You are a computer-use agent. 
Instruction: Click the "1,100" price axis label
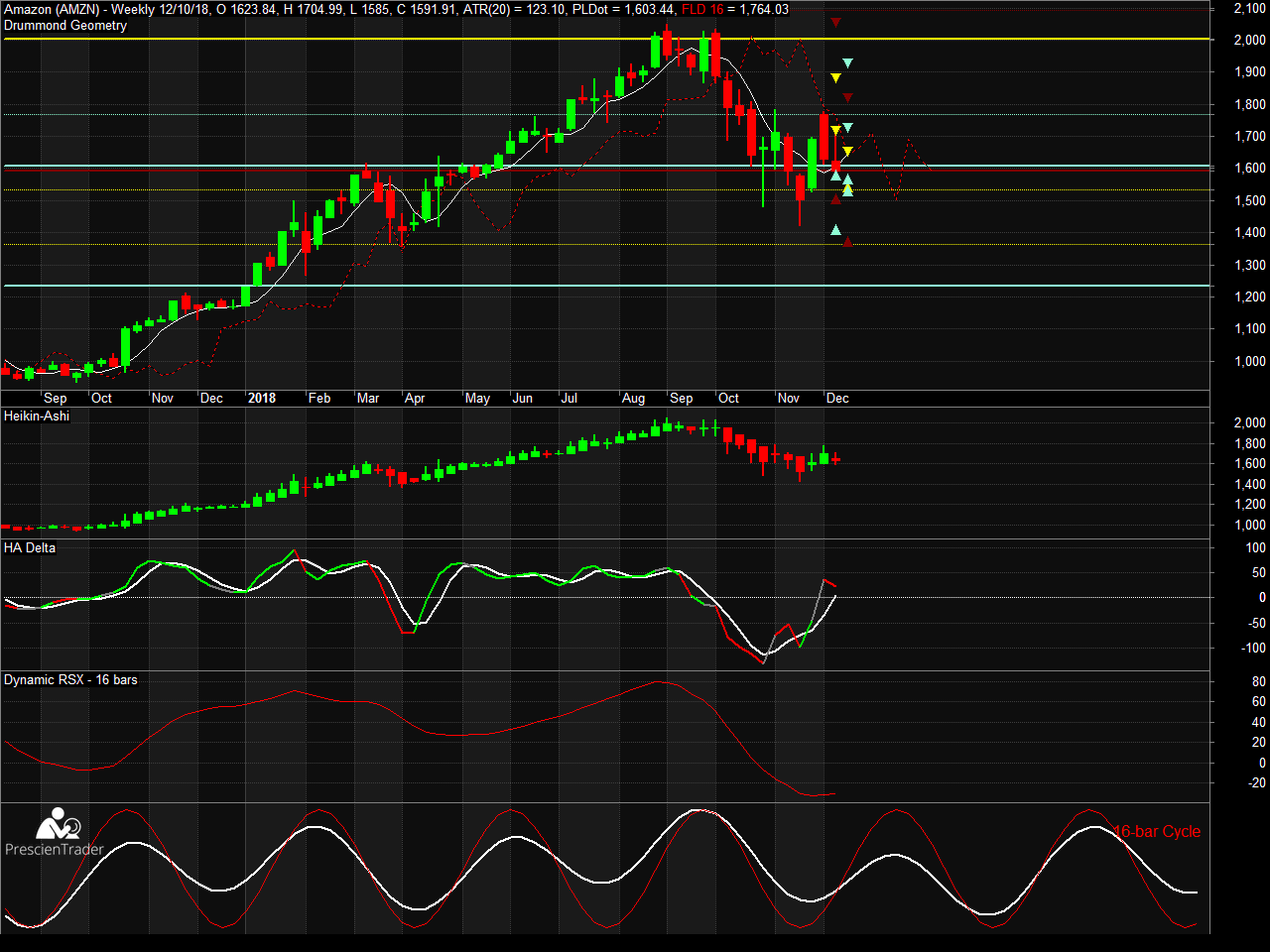point(1250,329)
